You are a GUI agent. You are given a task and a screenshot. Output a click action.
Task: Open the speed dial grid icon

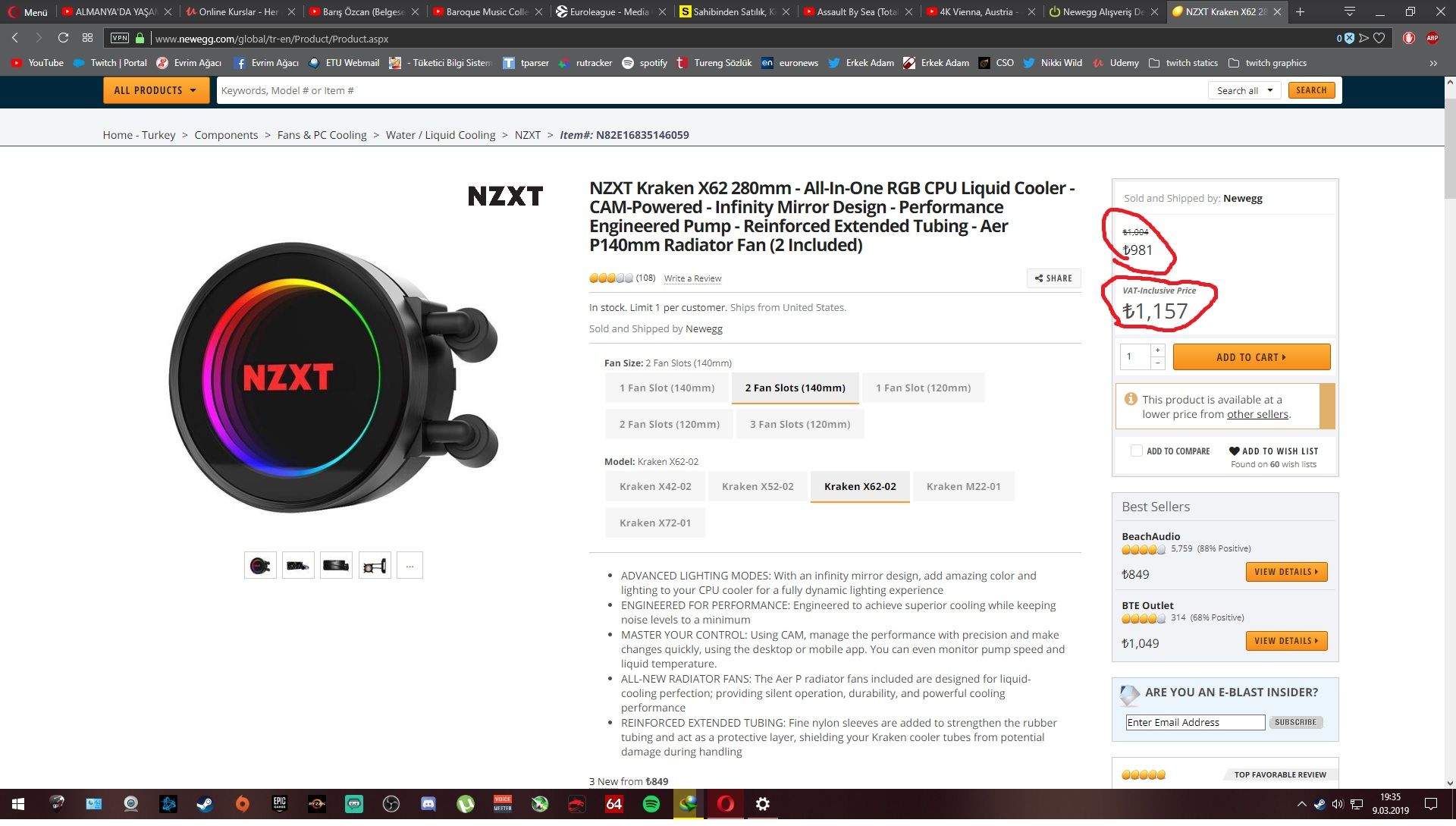pos(87,38)
